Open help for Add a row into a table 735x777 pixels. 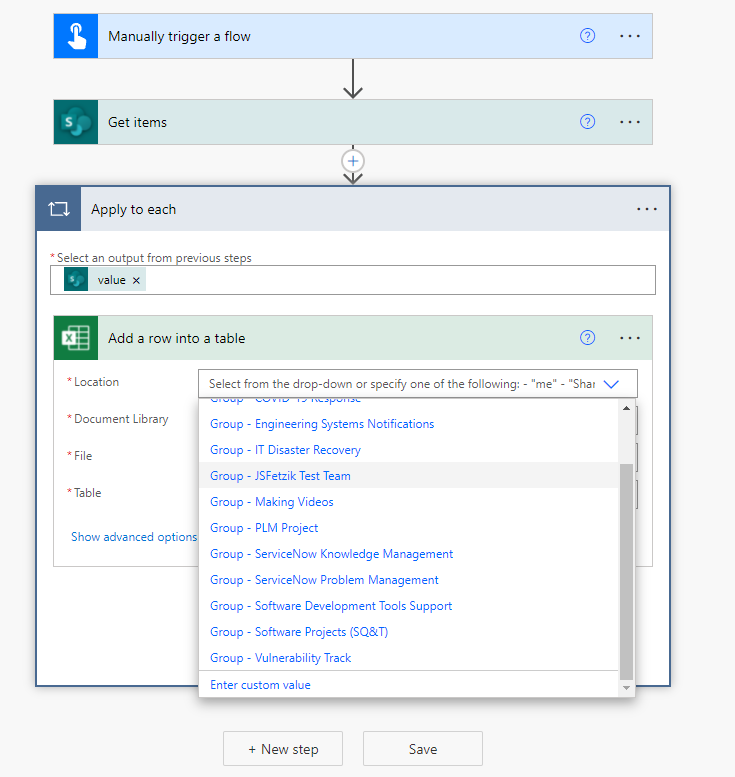point(587,337)
